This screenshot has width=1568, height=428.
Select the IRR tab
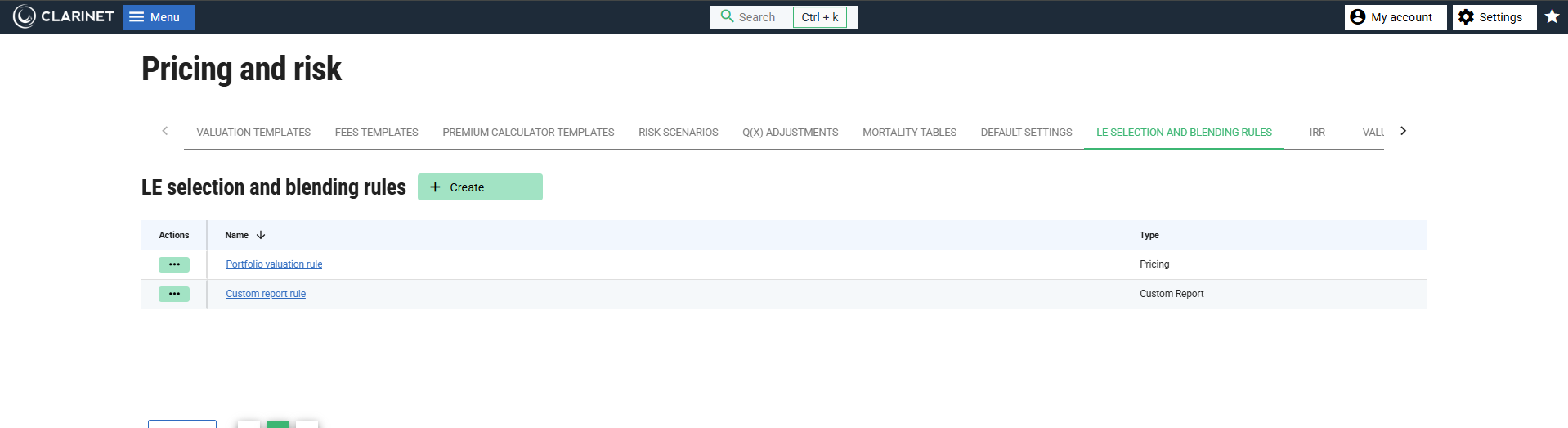[x=1316, y=133]
